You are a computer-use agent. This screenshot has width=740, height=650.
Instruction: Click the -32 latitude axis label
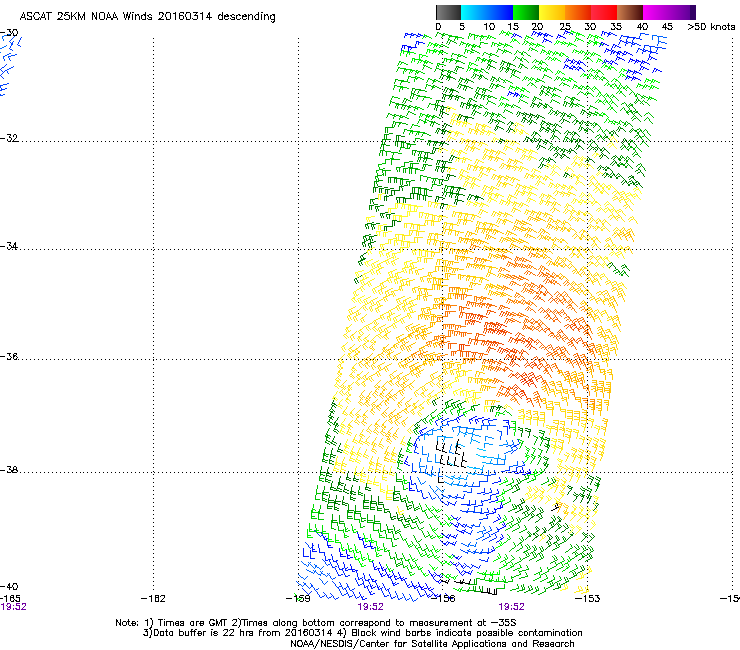9,138
